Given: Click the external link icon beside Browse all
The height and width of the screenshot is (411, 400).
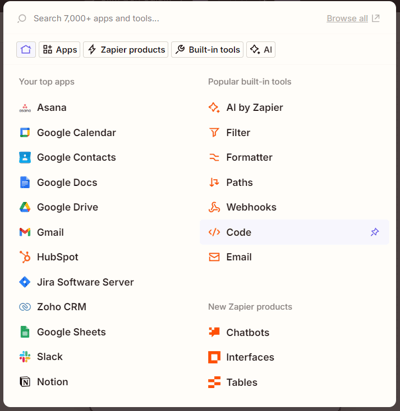Looking at the screenshot, I should pos(376,18).
